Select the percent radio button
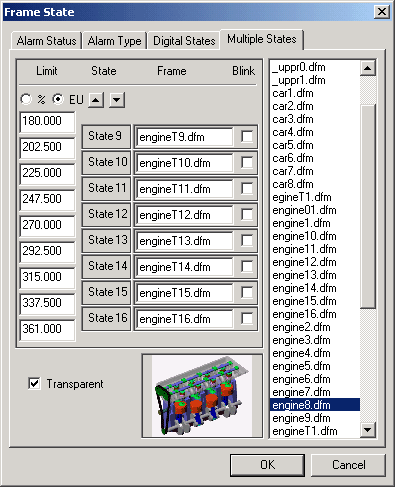This screenshot has height=487, width=395. (x=26, y=99)
